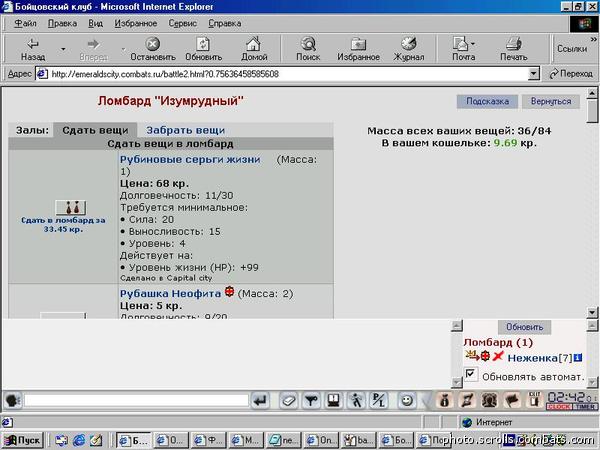Click the money bag icon

click(x=445, y=401)
